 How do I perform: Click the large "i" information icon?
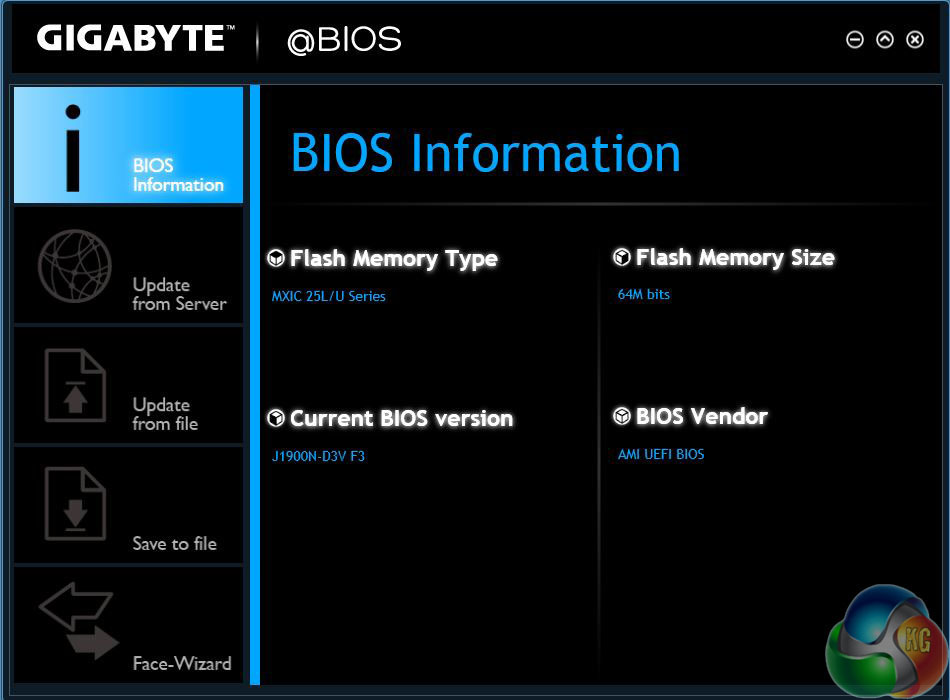click(72, 146)
